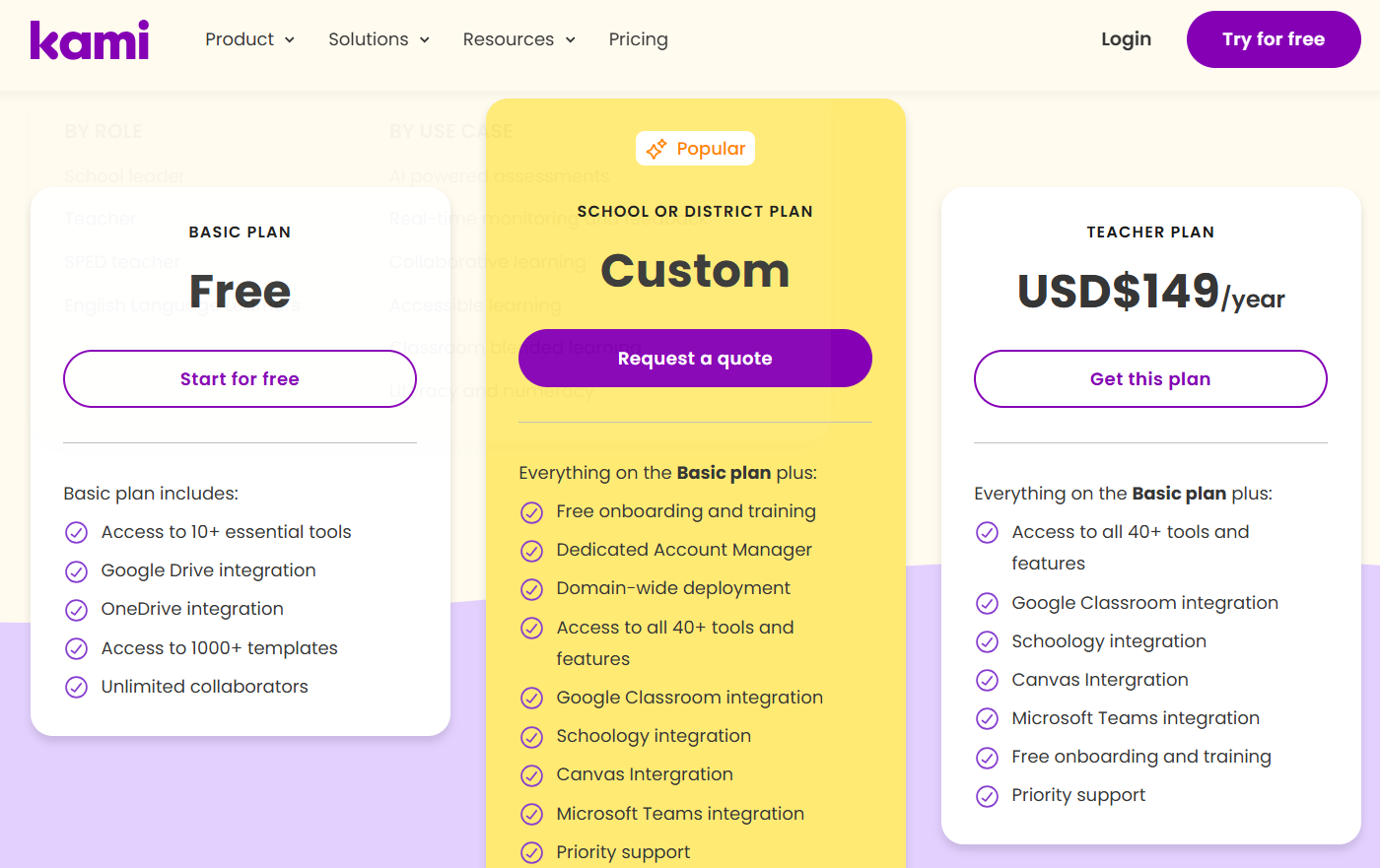Screen dimensions: 1380x868
Task: Click the checkmark beside Schoology integration
Action: [532, 737]
